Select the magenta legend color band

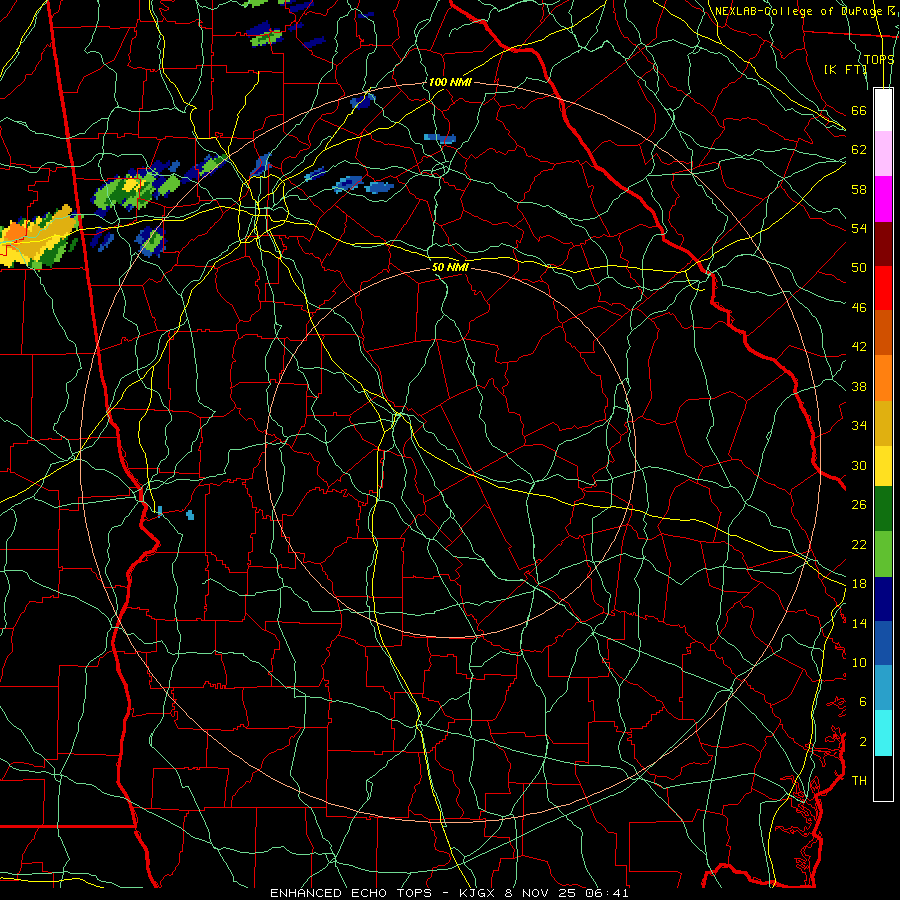pos(883,199)
